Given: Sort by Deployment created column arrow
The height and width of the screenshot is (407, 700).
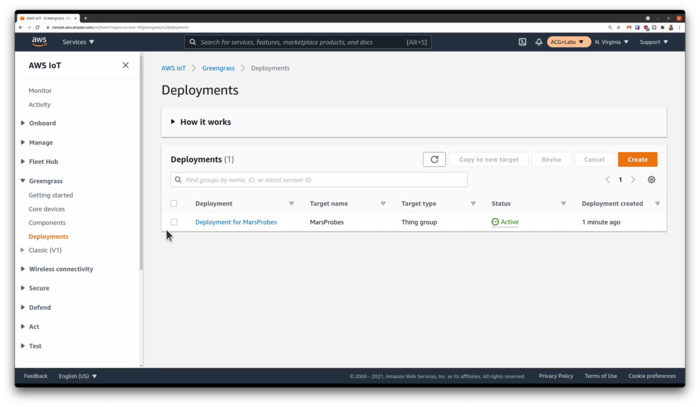Looking at the screenshot, I should [658, 204].
